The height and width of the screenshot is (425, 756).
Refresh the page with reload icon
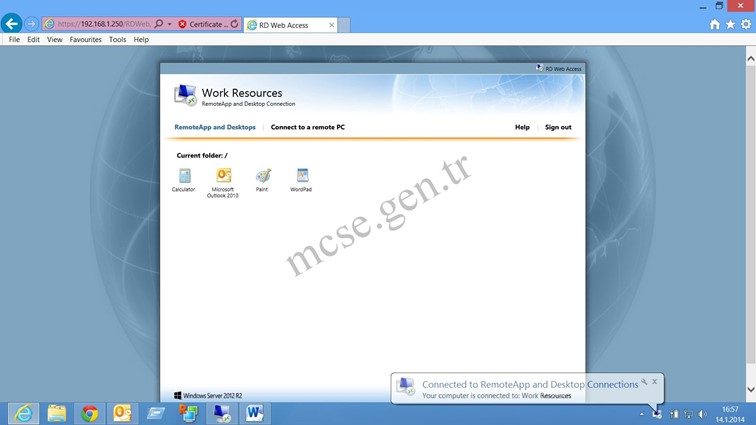[234, 24]
